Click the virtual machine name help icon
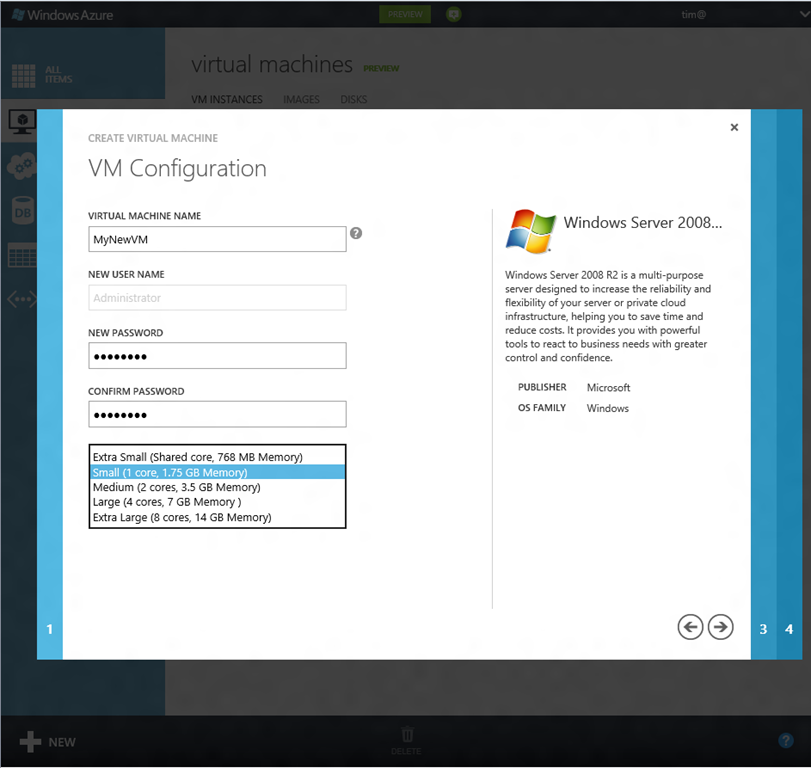This screenshot has height=768, width=811. click(x=356, y=233)
